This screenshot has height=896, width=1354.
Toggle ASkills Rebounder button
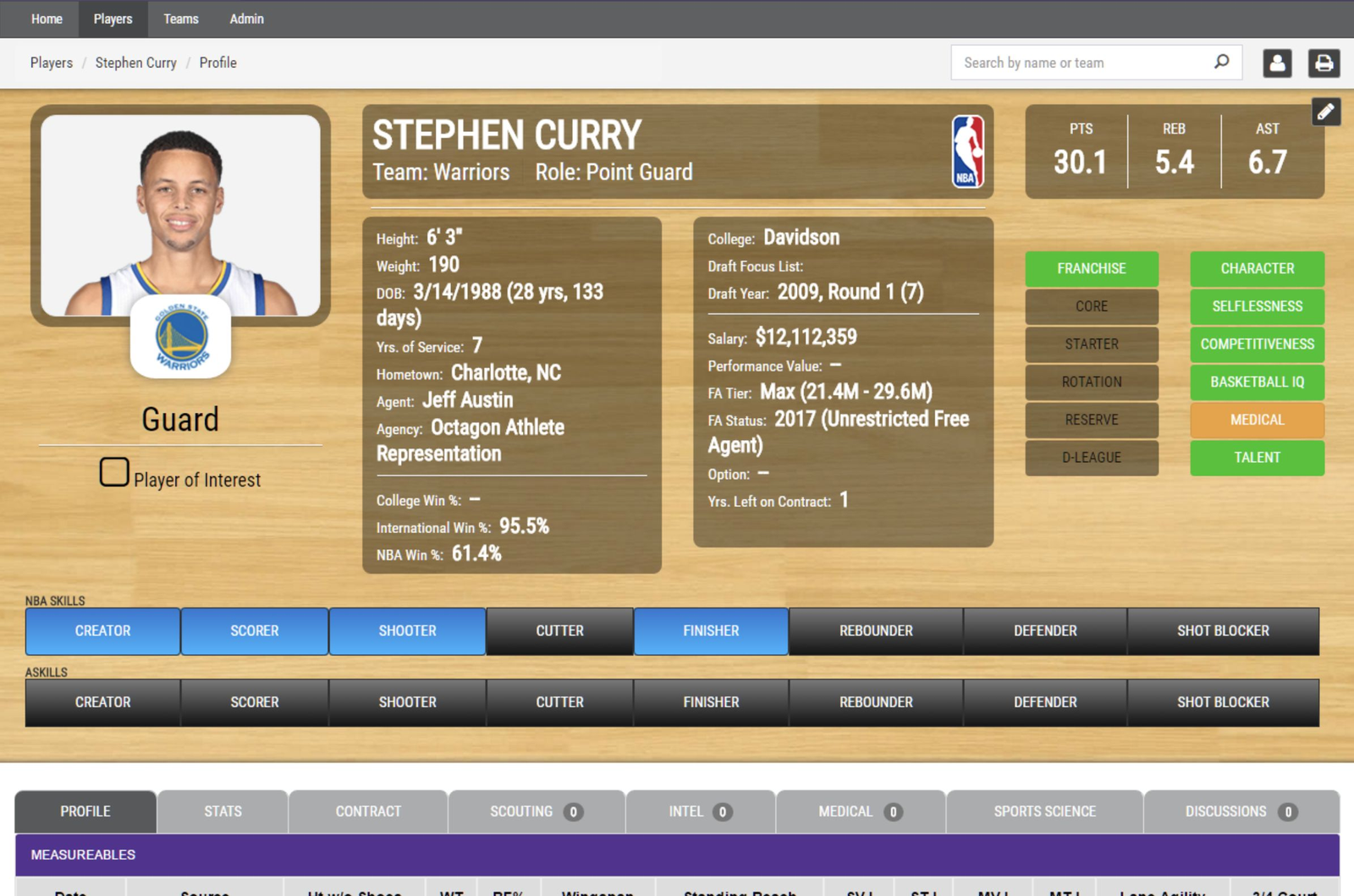click(x=876, y=702)
